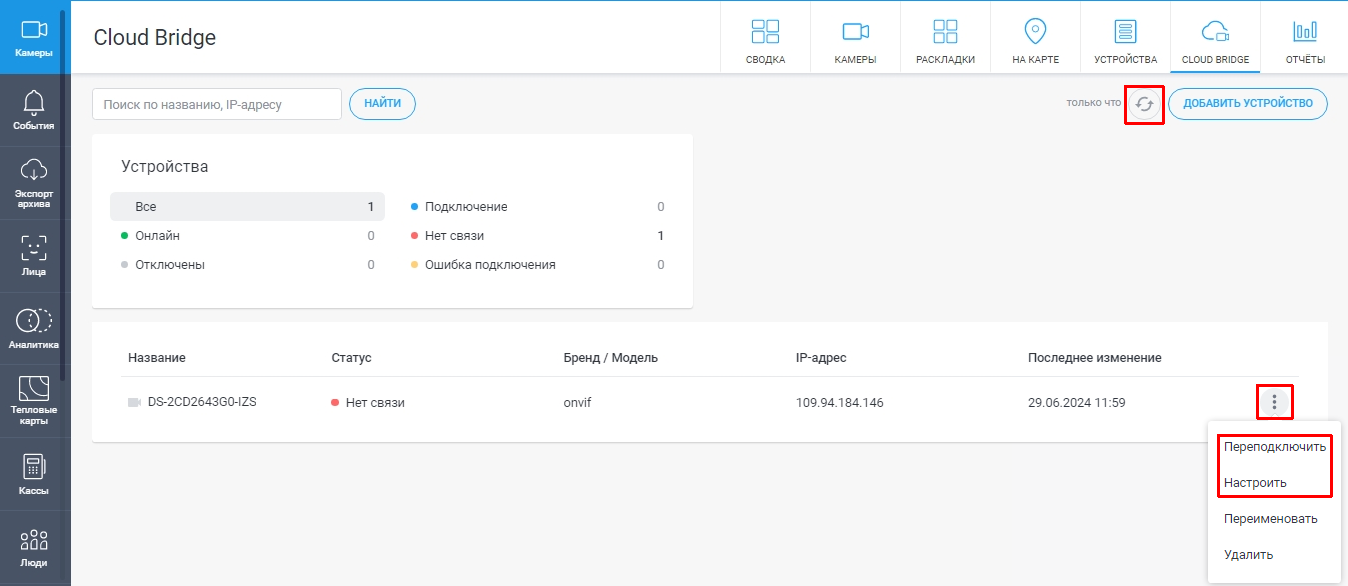Filter devices by Онлайн status
1348x586 pixels.
(x=247, y=236)
